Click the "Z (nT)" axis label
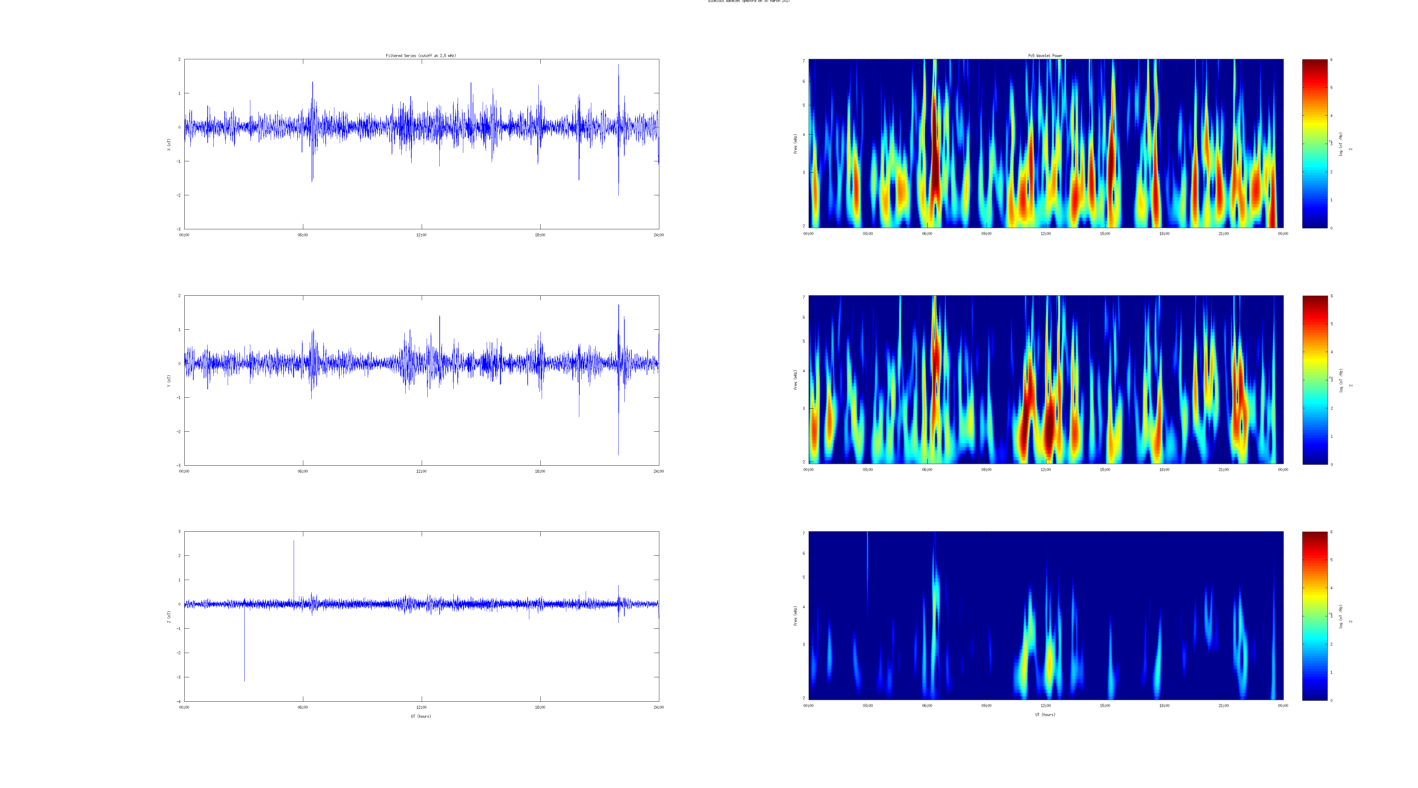Screen dimensions: 1418x788 [169, 616]
